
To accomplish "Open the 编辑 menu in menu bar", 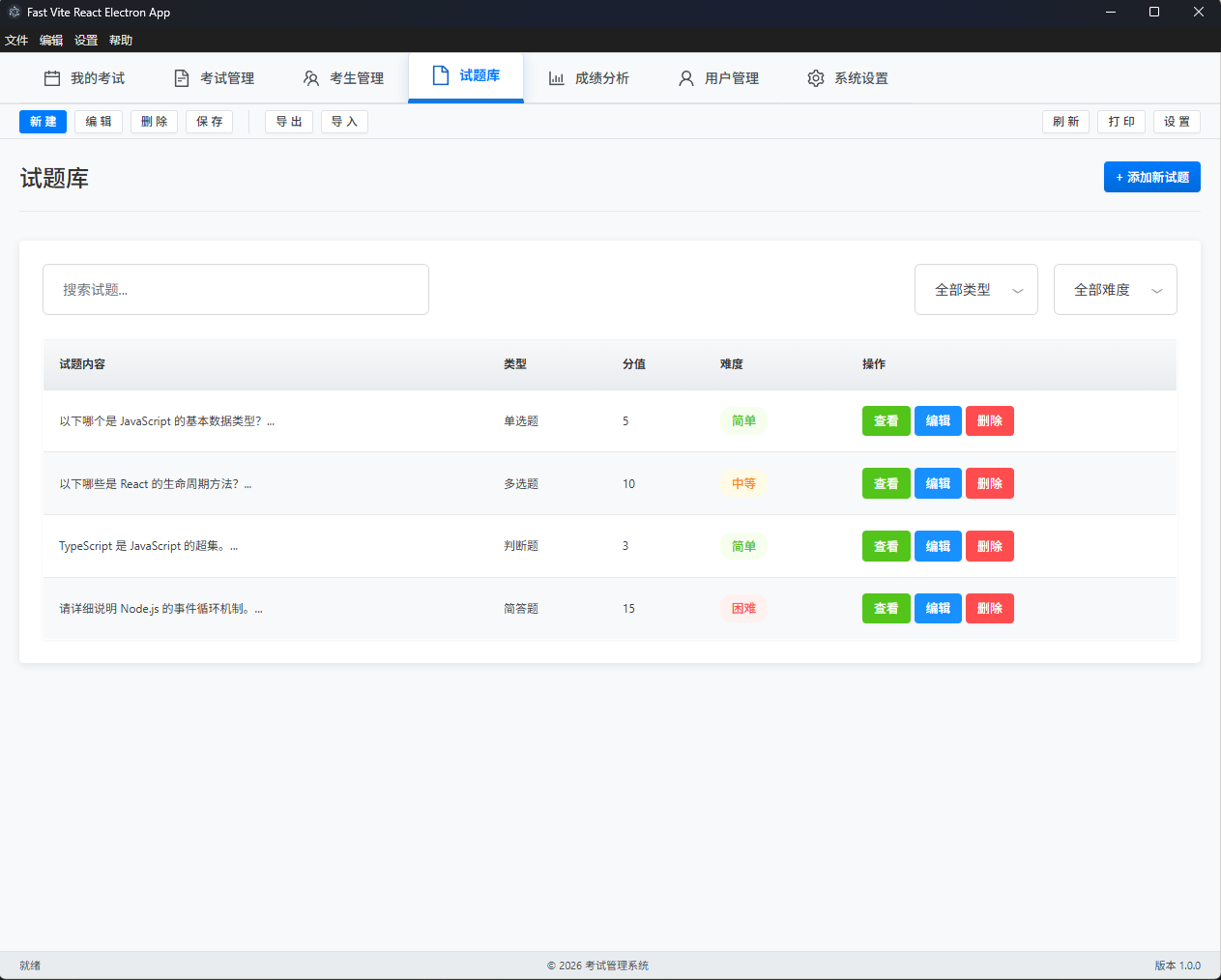I will [x=51, y=41].
